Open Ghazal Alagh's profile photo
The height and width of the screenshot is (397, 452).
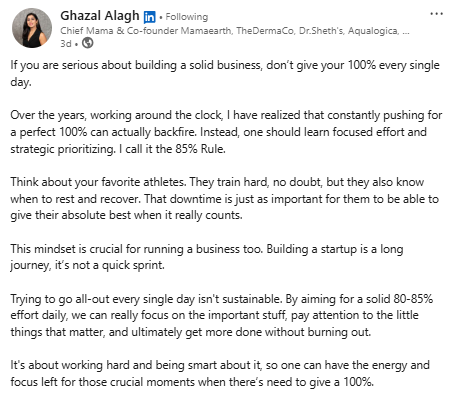tap(32, 28)
